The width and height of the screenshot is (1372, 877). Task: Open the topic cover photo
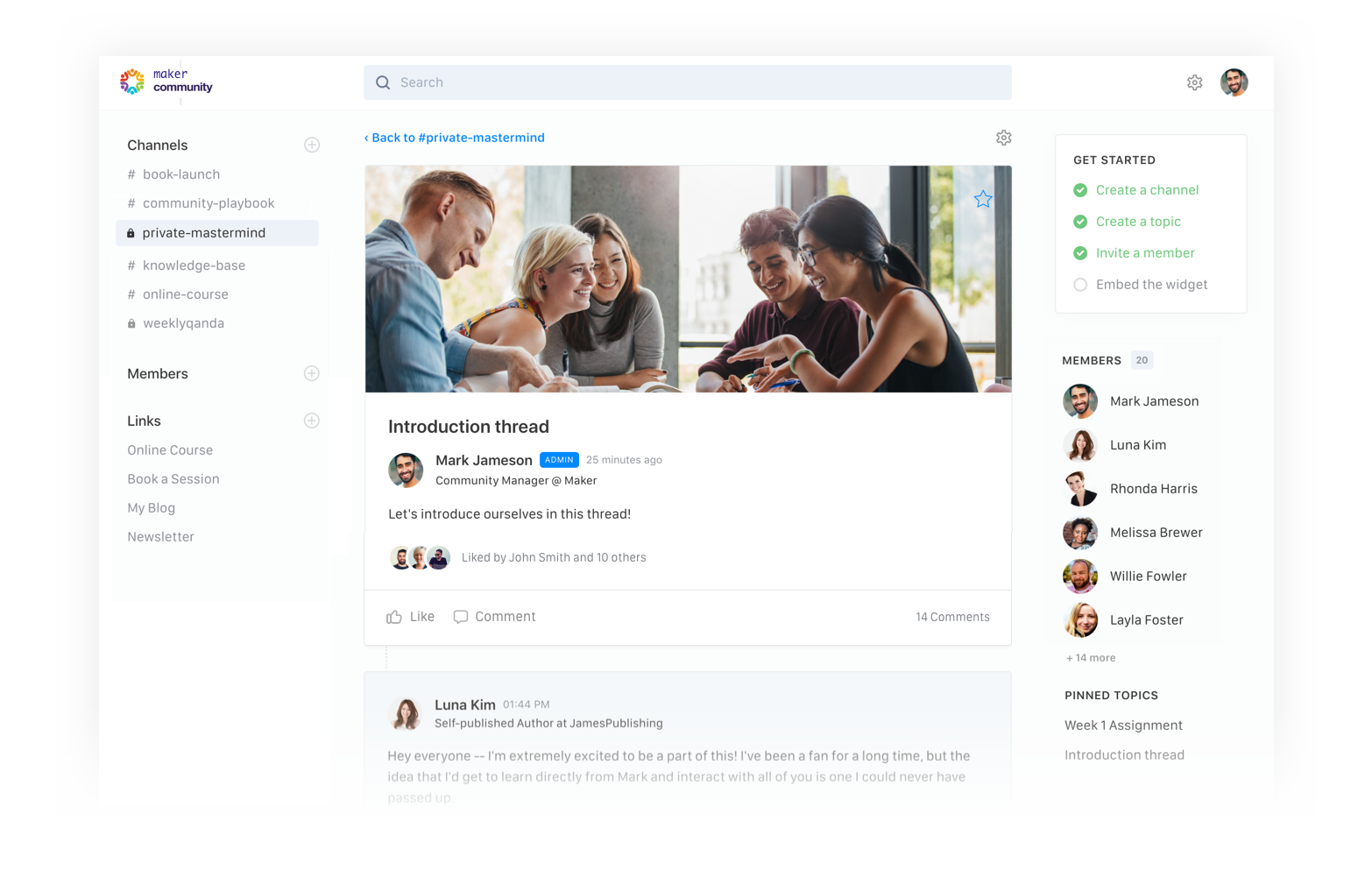click(x=689, y=279)
